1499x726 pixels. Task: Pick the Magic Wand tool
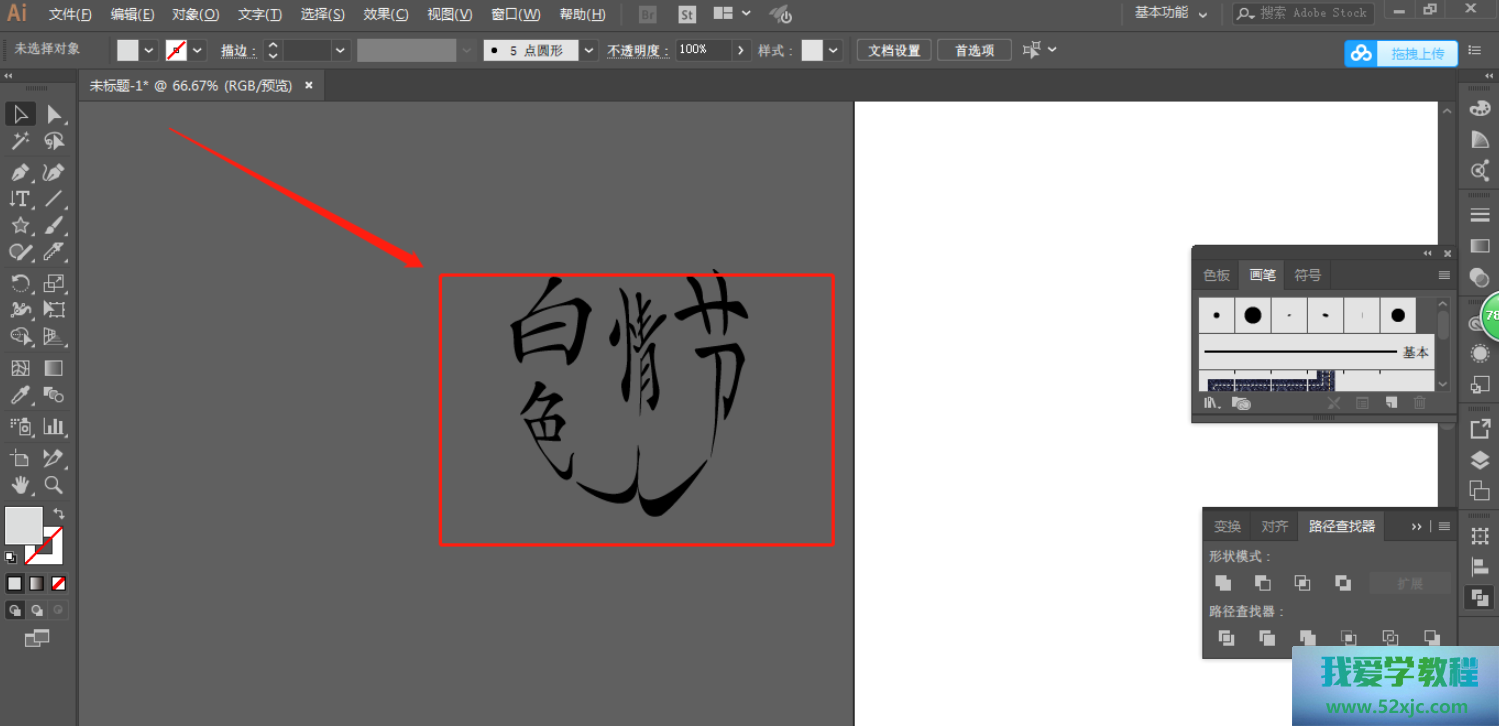pyautogui.click(x=20, y=142)
